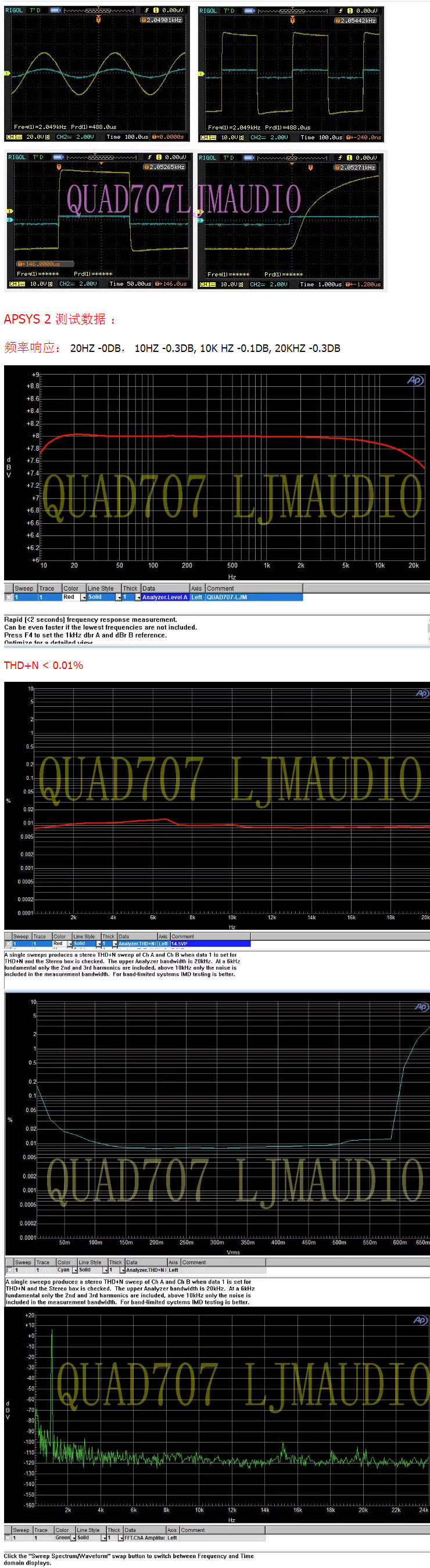This screenshot has height=1568, width=430.
Task: Click the red frequency response trace near 1k
Action: coord(267,437)
